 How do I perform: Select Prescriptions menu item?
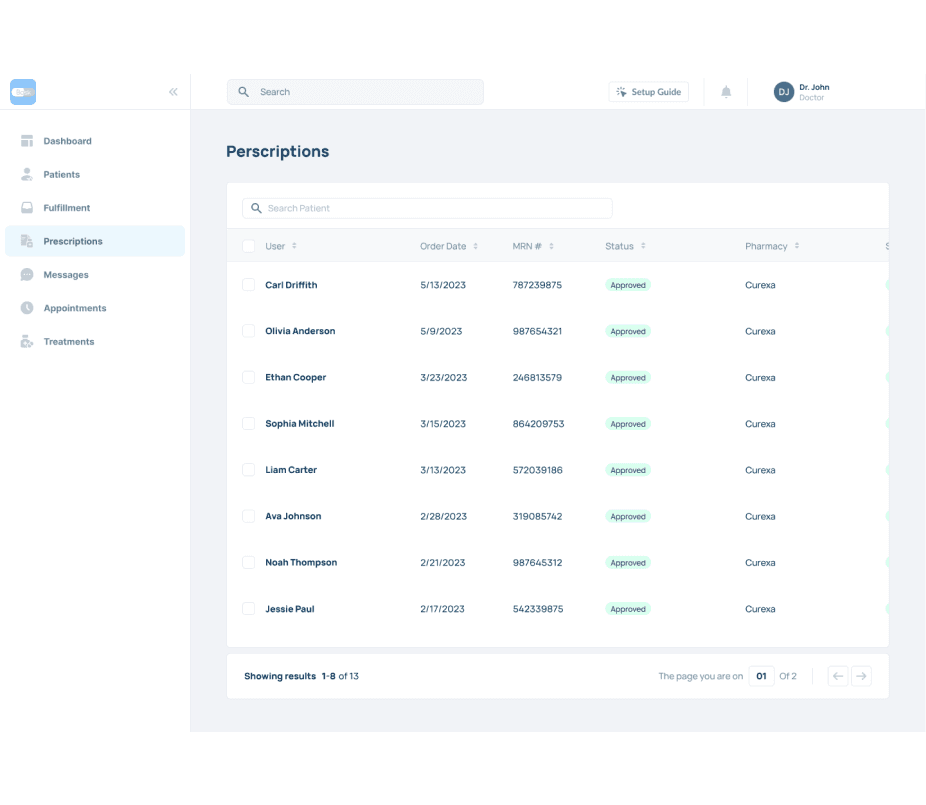pyautogui.click(x=73, y=241)
